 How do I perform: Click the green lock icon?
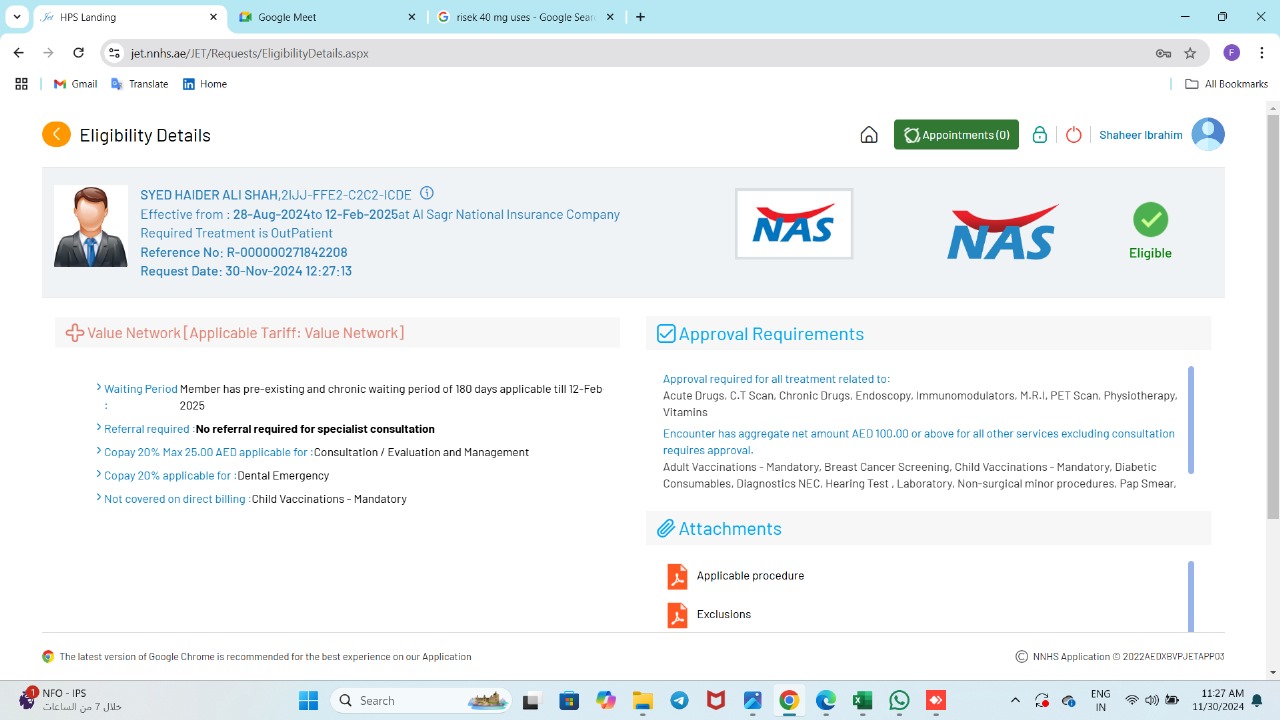point(1040,135)
